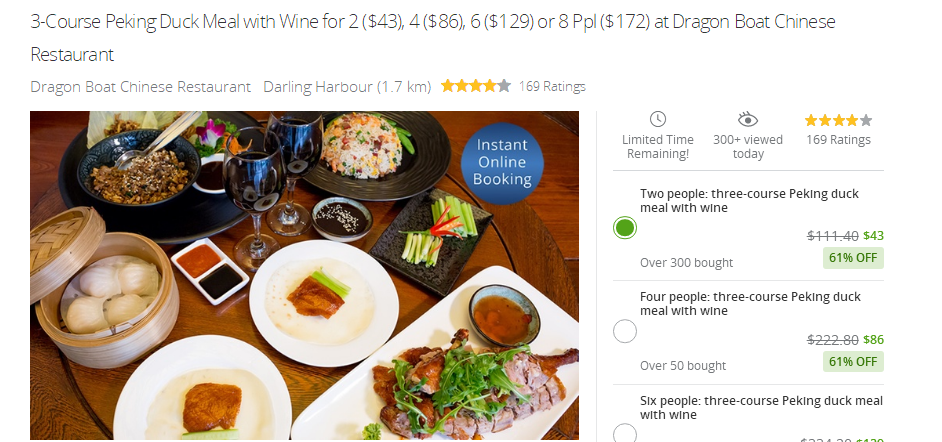Open the 169 Ratings link under the title
This screenshot has width=942, height=442.
(x=552, y=86)
